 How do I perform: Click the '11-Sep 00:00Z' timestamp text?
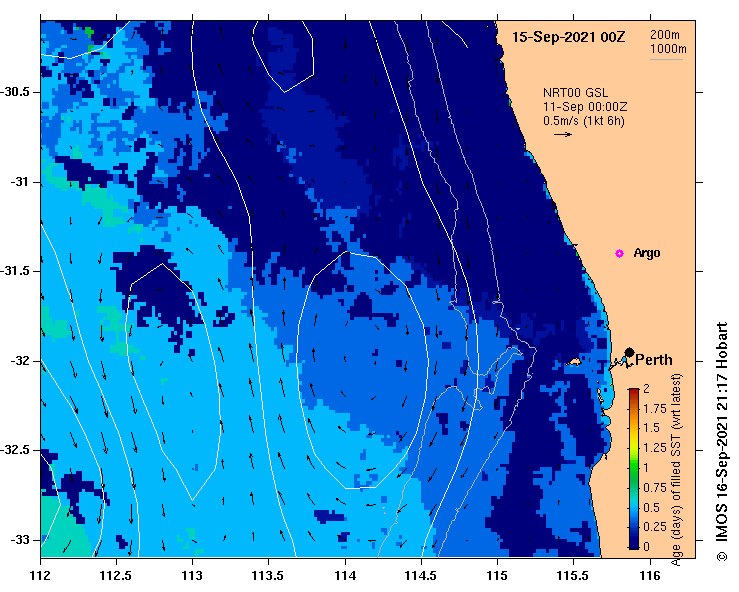tap(585, 107)
